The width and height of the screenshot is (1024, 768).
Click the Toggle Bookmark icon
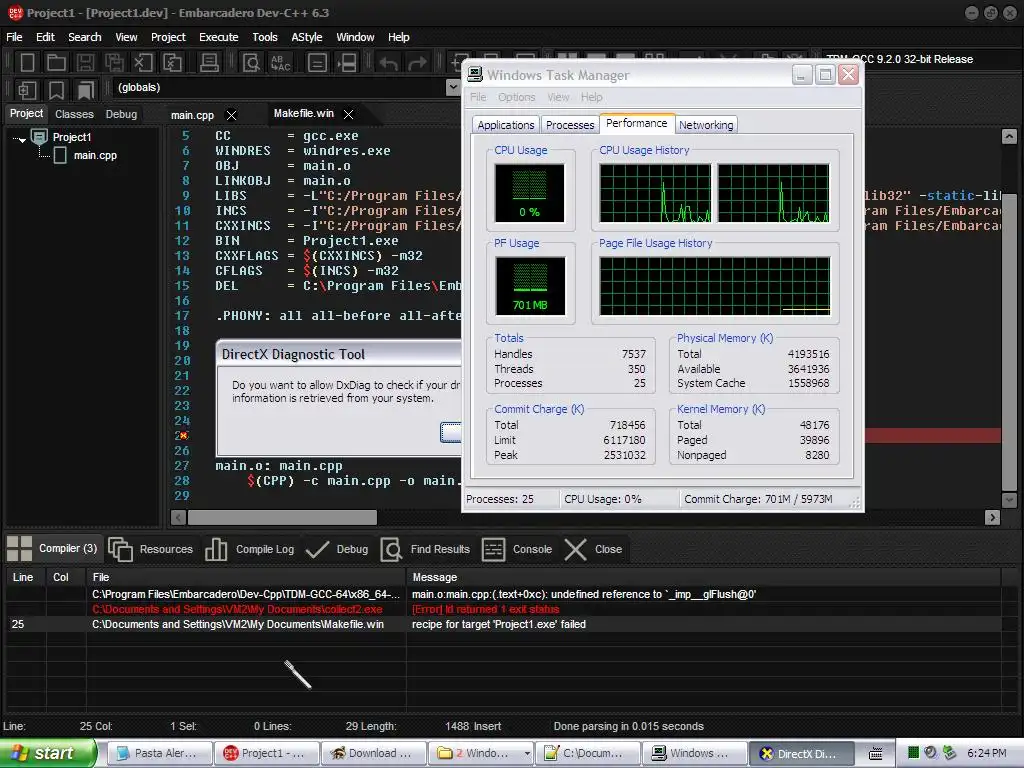point(57,90)
